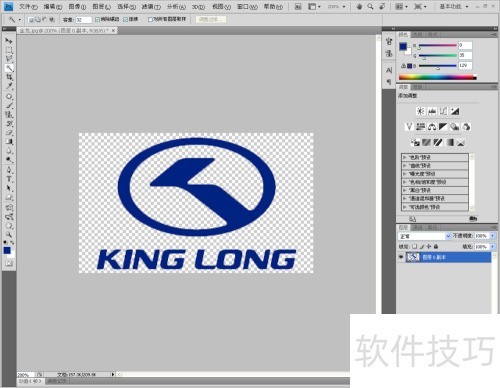Screen dimensions: 500x388
Task: Add a Channel Mixer adjustment
Action: pos(466,127)
